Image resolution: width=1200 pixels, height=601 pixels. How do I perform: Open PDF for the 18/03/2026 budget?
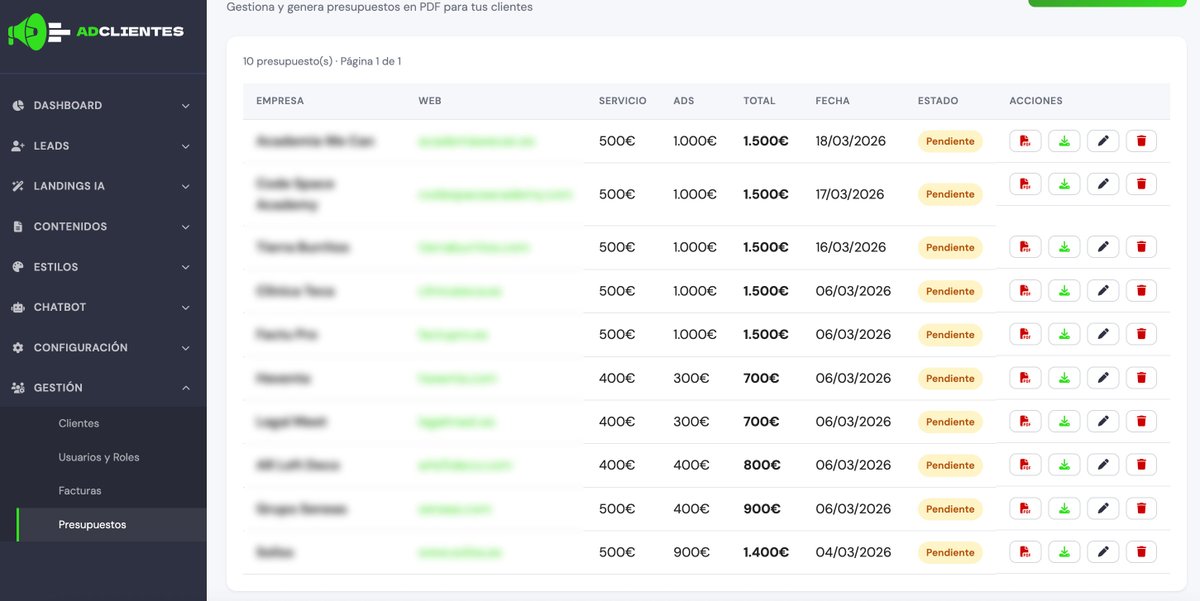(1025, 141)
